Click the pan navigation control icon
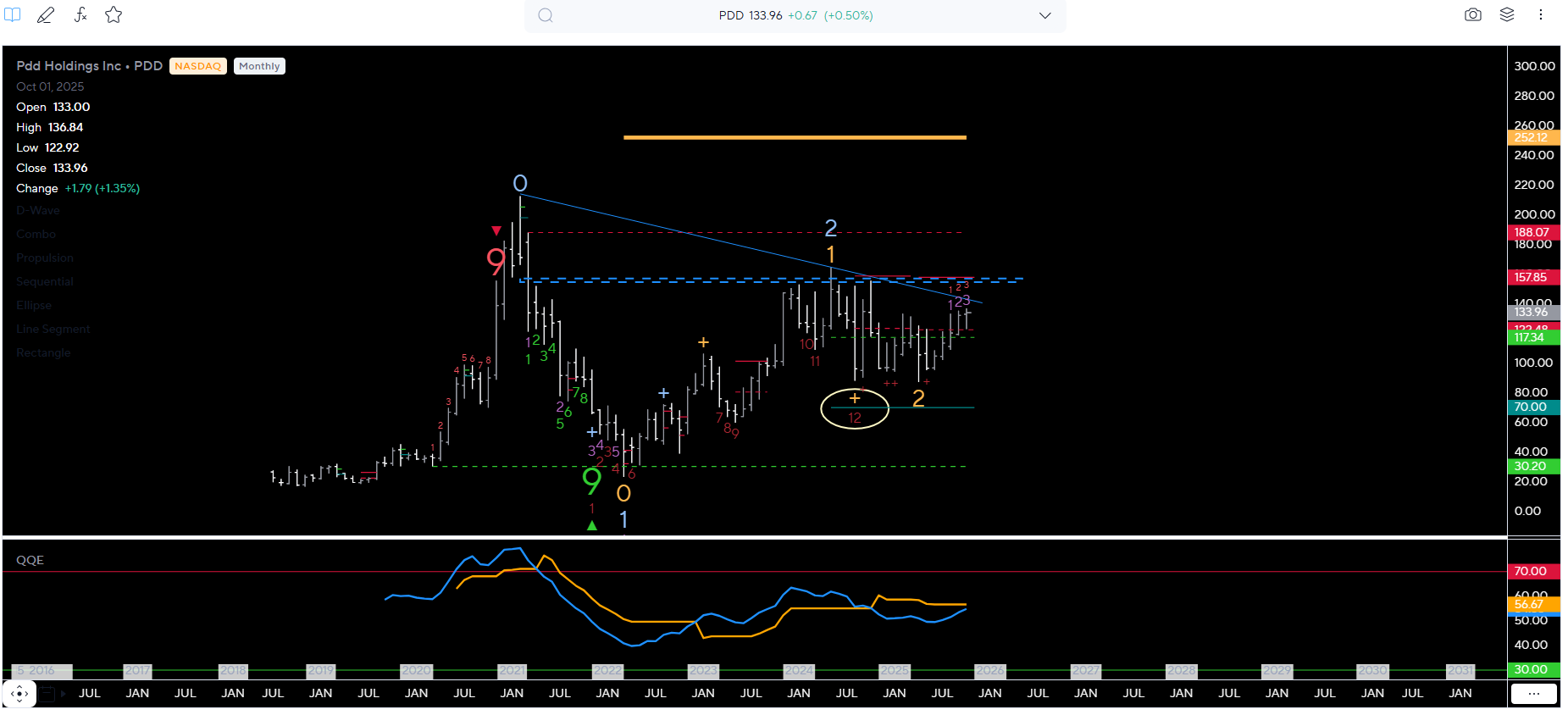 point(19,694)
